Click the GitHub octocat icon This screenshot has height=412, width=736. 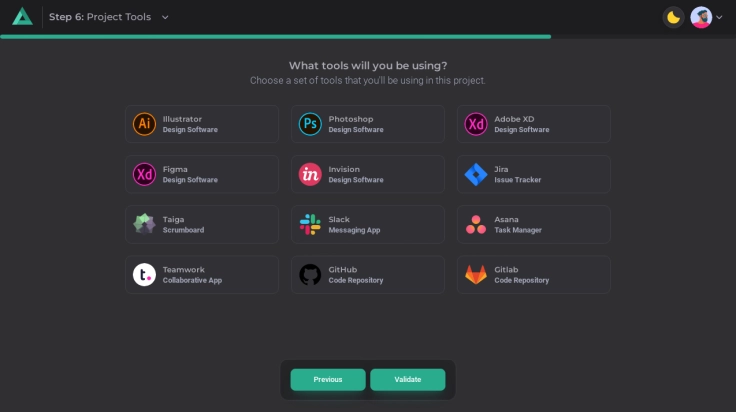pos(310,274)
